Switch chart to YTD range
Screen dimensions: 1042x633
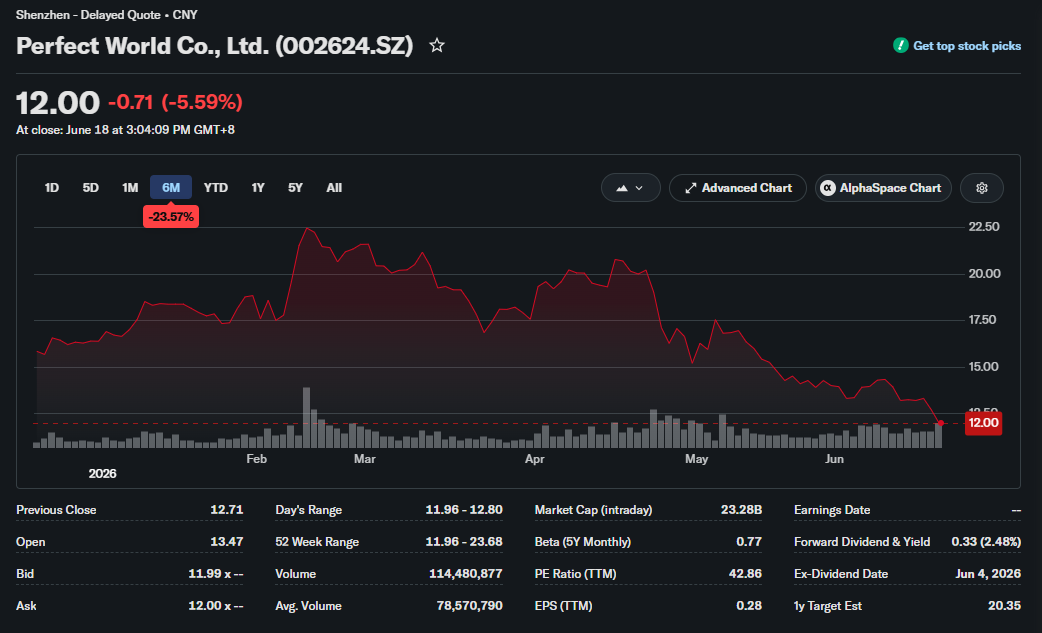pyautogui.click(x=215, y=188)
